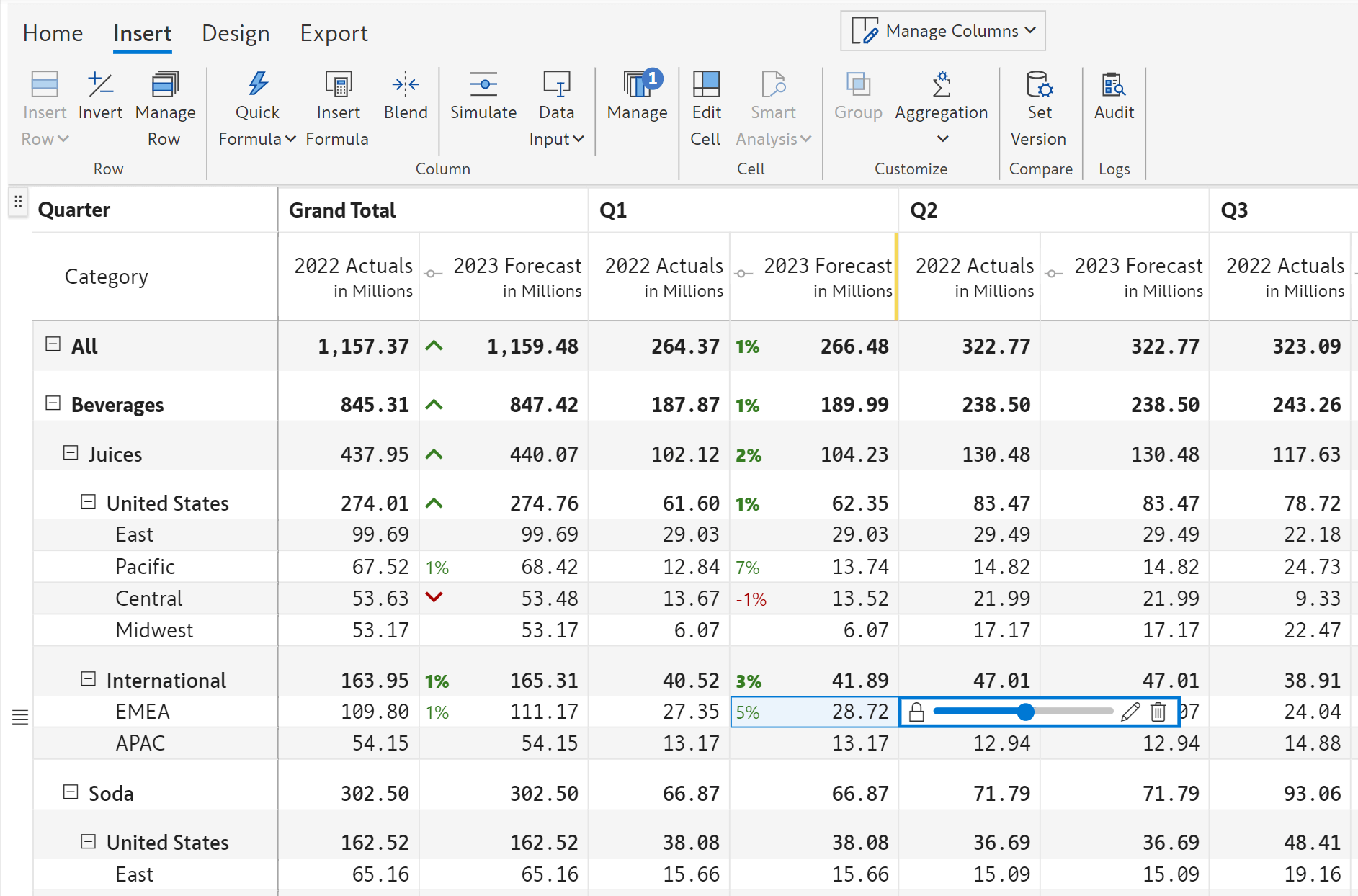1358x896 pixels.
Task: Collapse the Juices category row
Action: coord(71,453)
